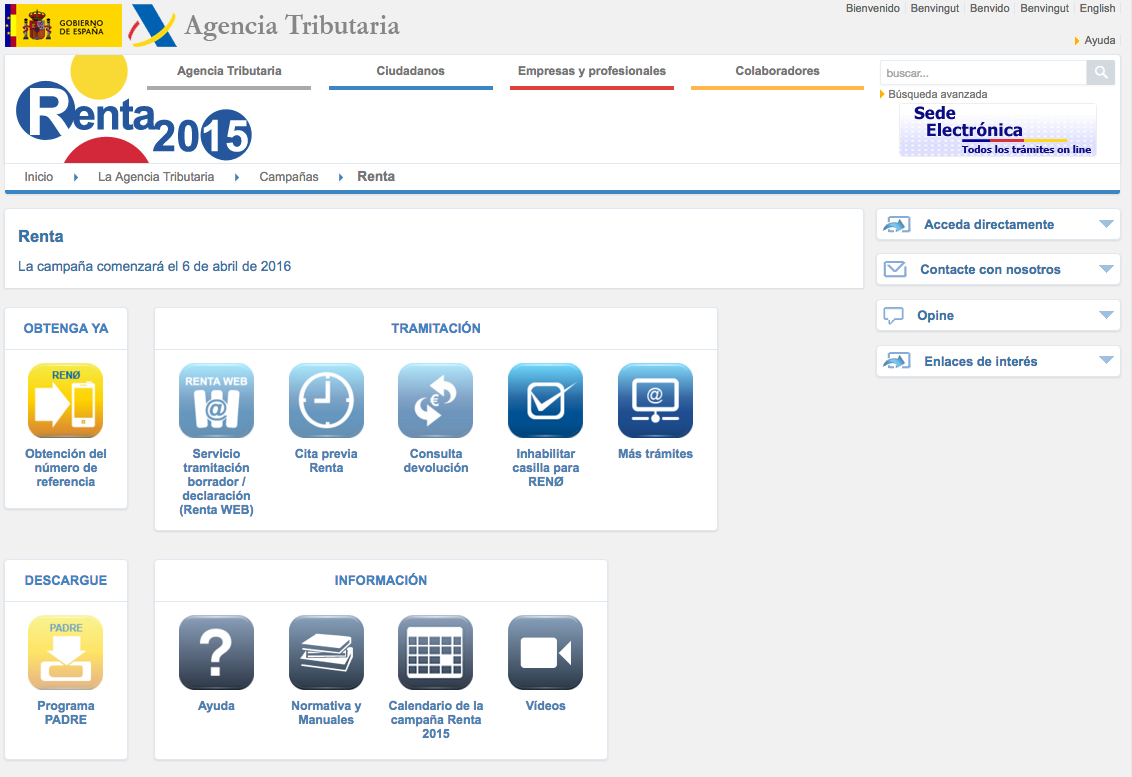
Task: Expand Contacte con nosotros arrow
Action: click(x=1106, y=269)
